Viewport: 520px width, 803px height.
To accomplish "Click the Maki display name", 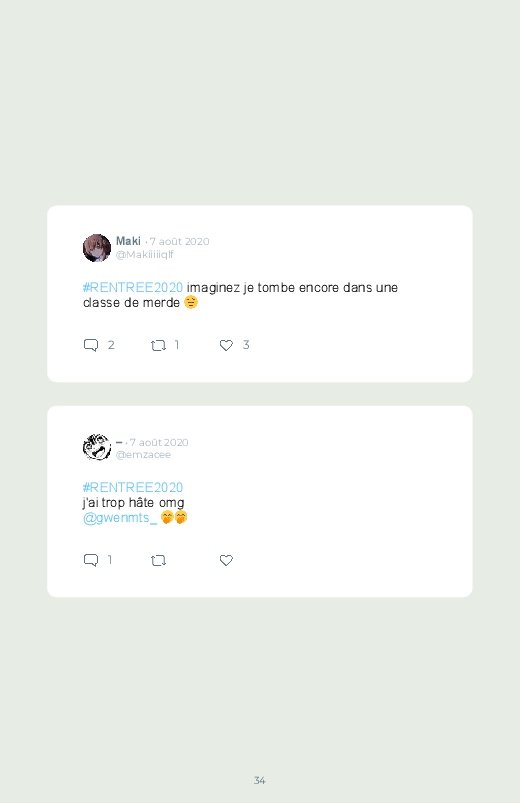I will [x=128, y=241].
